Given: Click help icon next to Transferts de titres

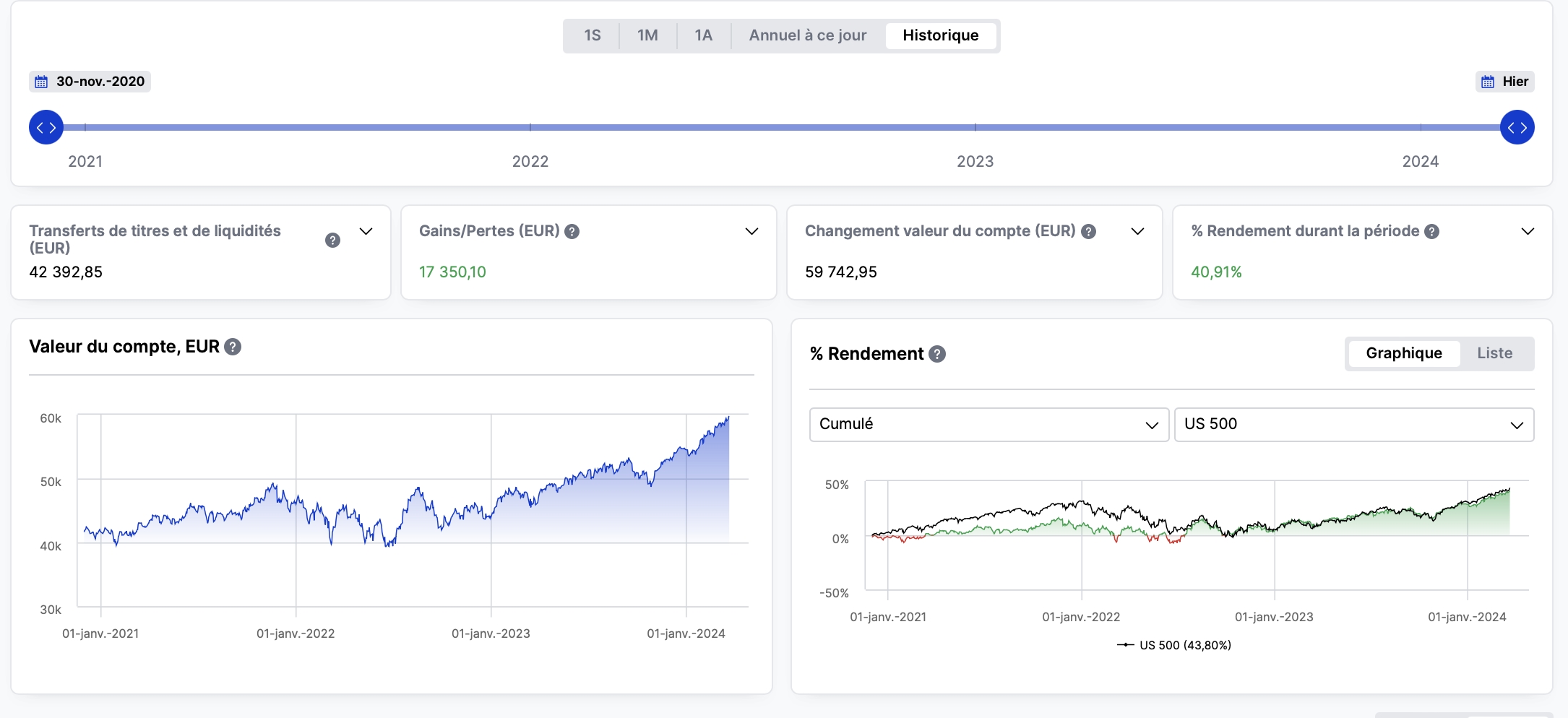Looking at the screenshot, I should pos(332,240).
